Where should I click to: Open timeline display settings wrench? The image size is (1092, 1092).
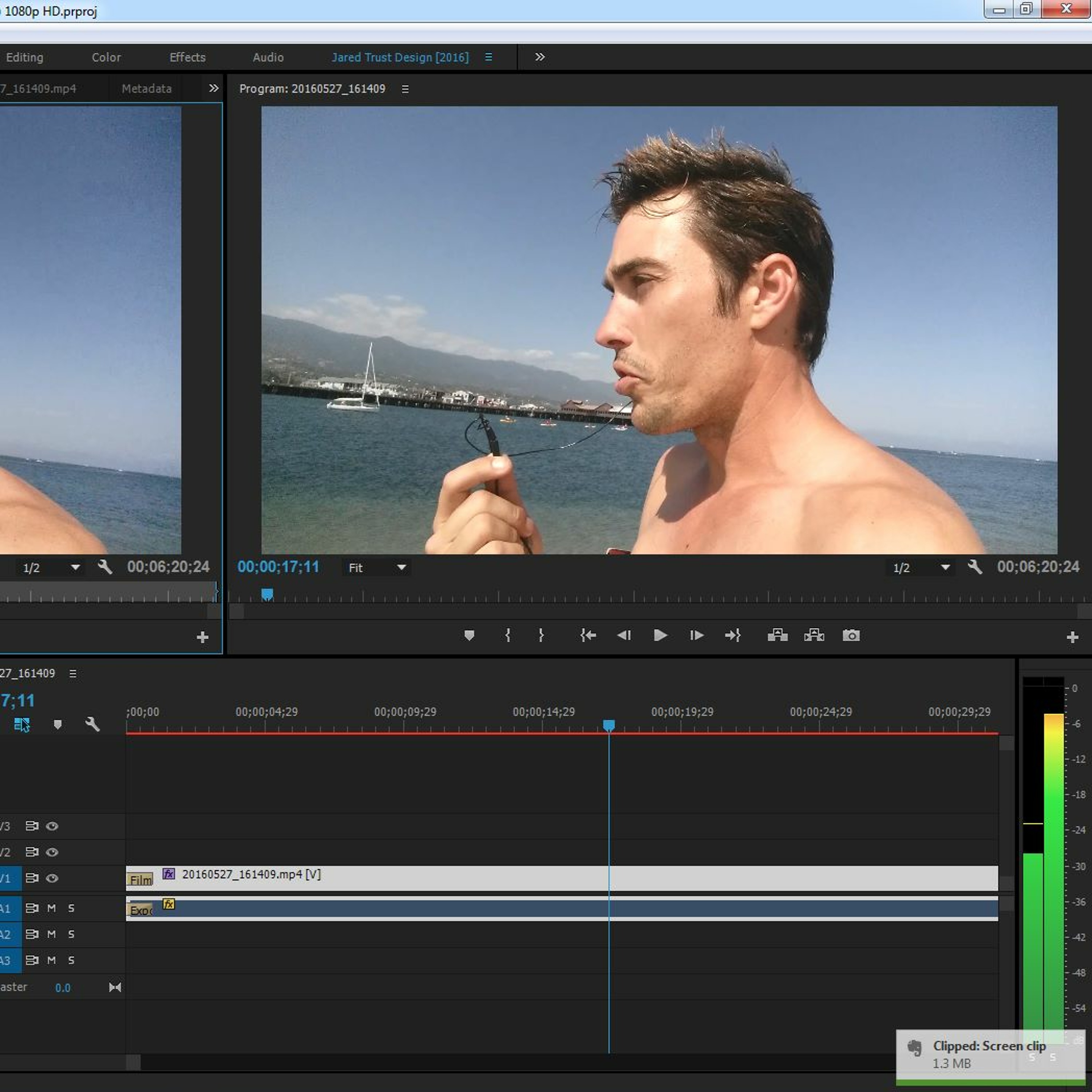point(92,724)
